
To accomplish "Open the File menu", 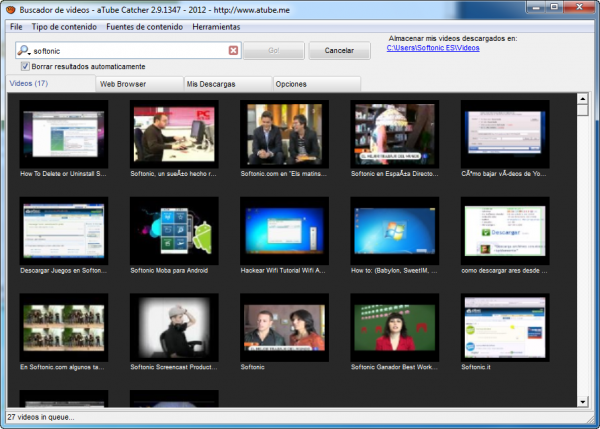I will 16,25.
